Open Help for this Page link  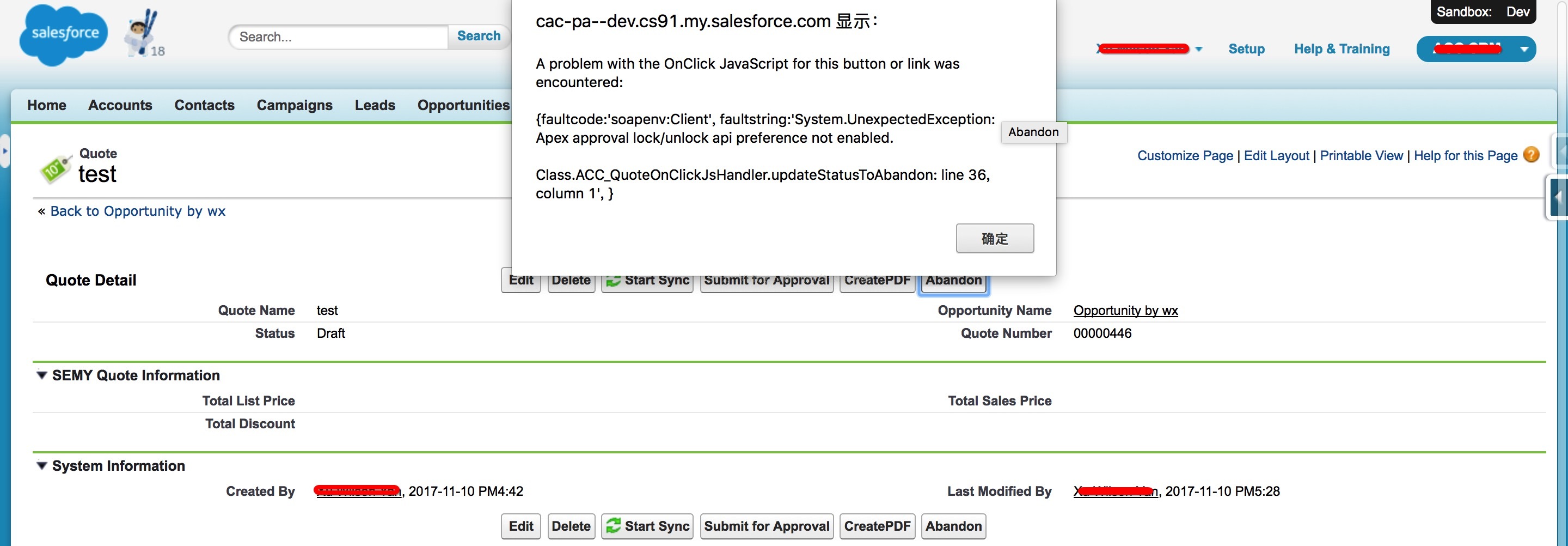click(x=1465, y=155)
